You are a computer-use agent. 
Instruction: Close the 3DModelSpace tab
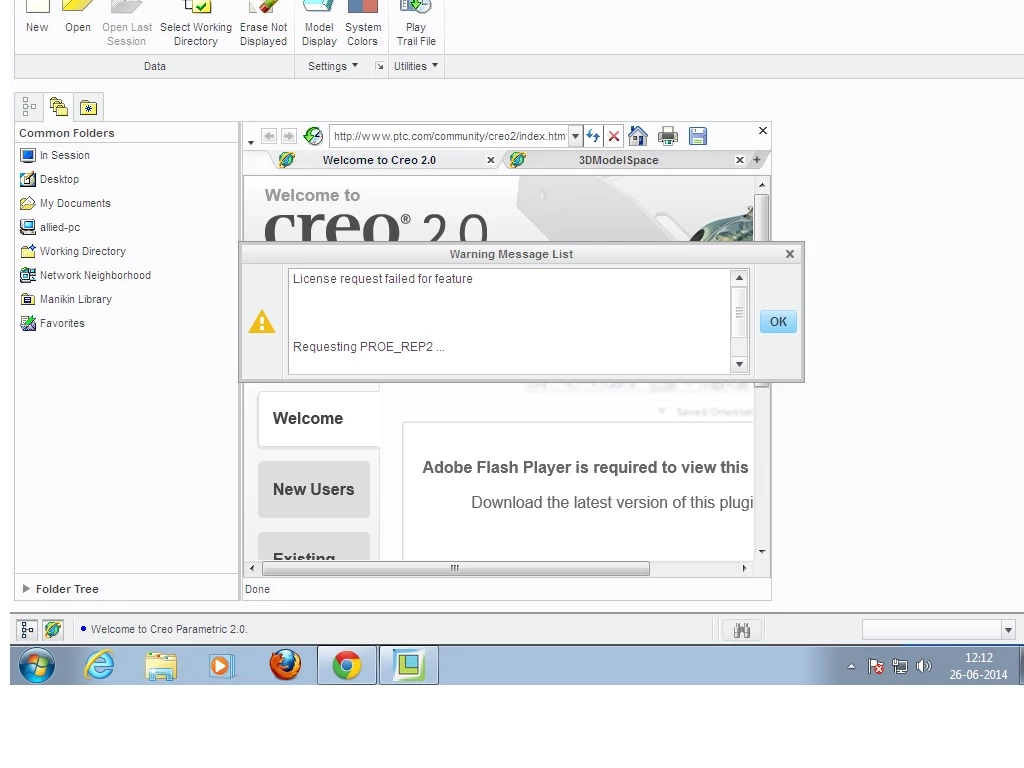[740, 160]
